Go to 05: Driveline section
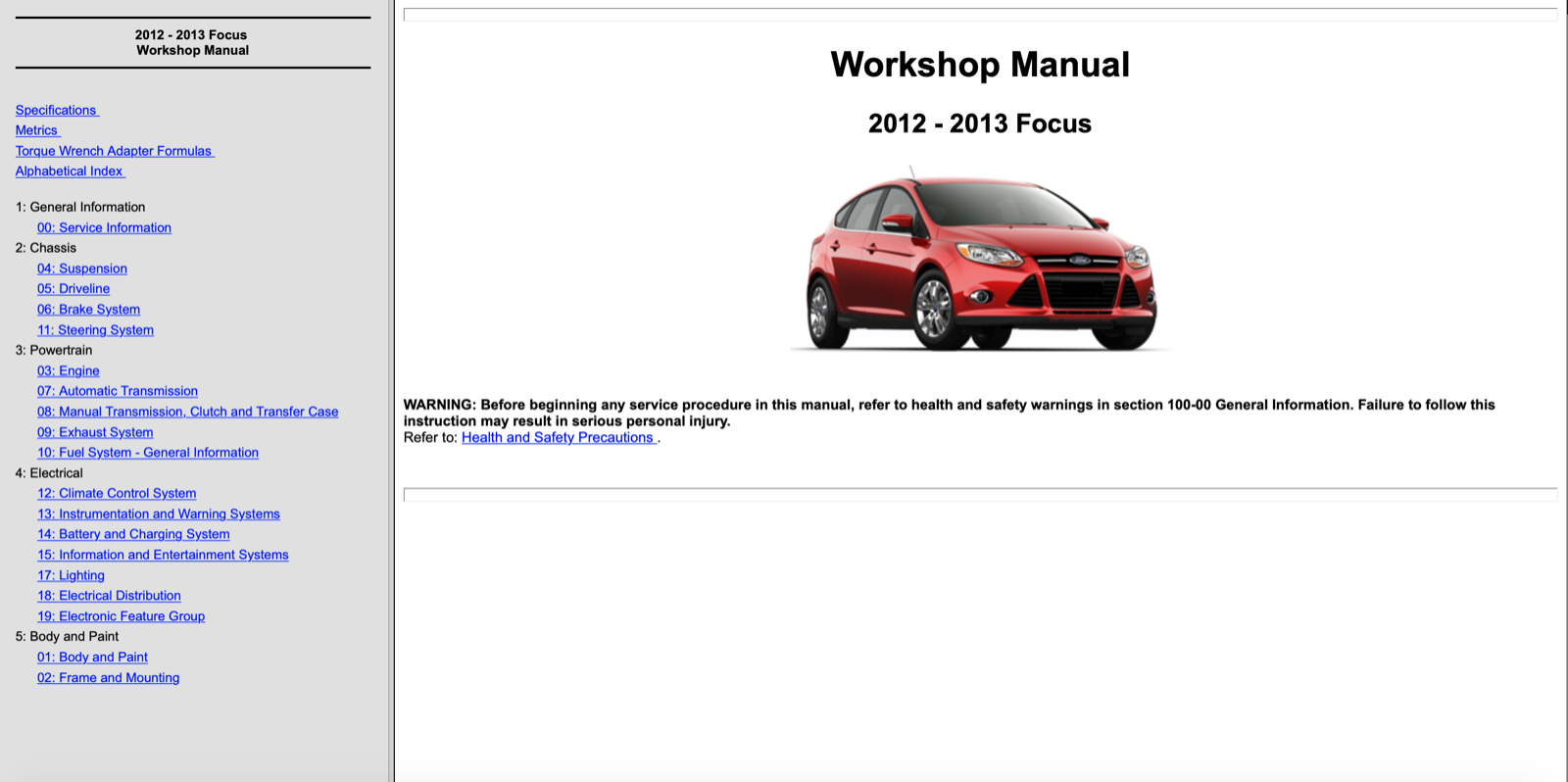The height and width of the screenshot is (782, 1568). (73, 289)
